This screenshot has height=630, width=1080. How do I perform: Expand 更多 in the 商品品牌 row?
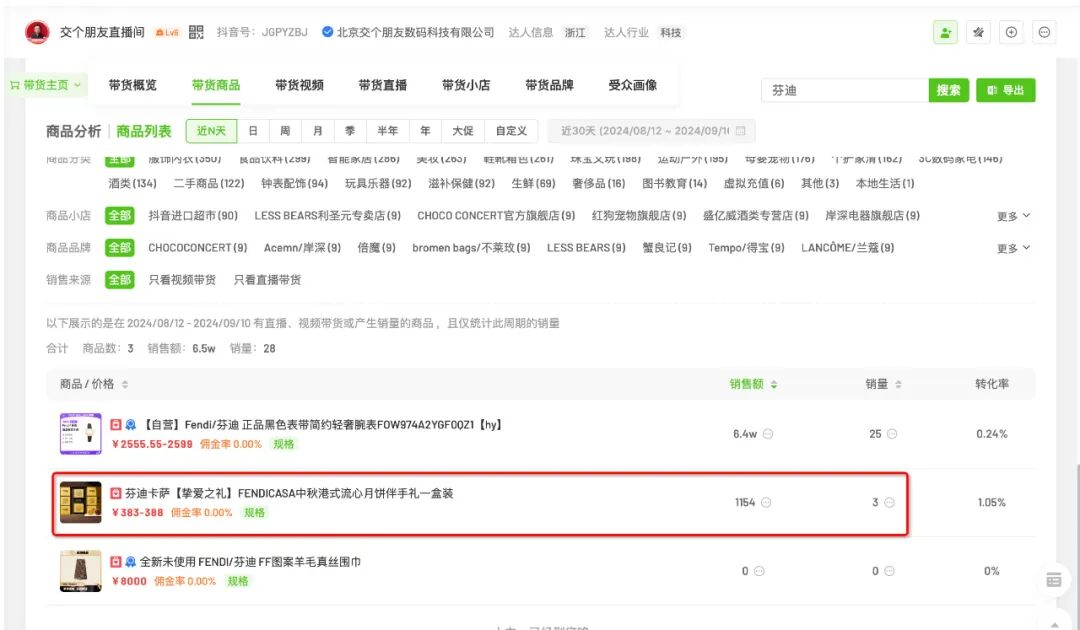coord(1013,248)
